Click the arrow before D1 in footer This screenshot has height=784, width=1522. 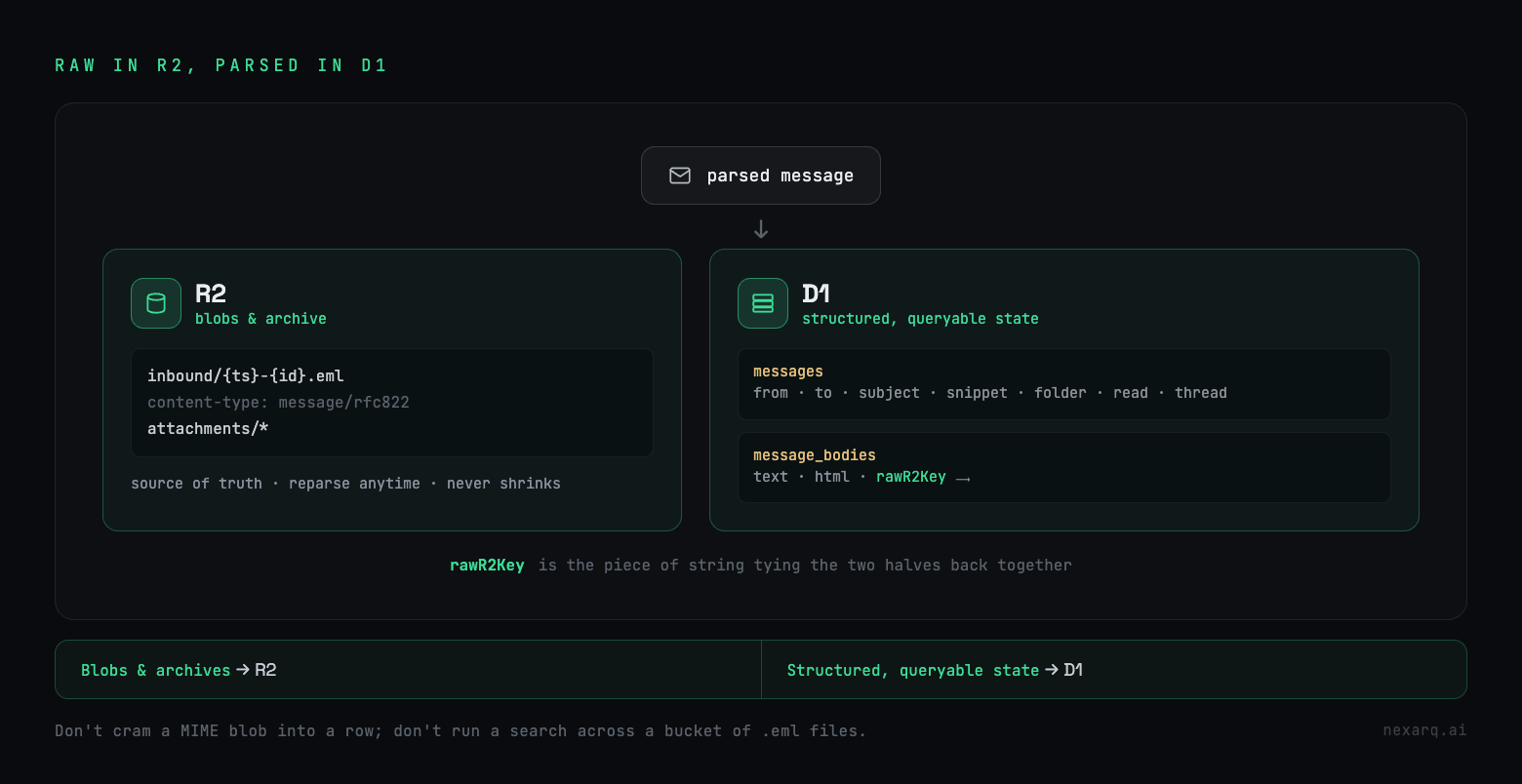1052,670
